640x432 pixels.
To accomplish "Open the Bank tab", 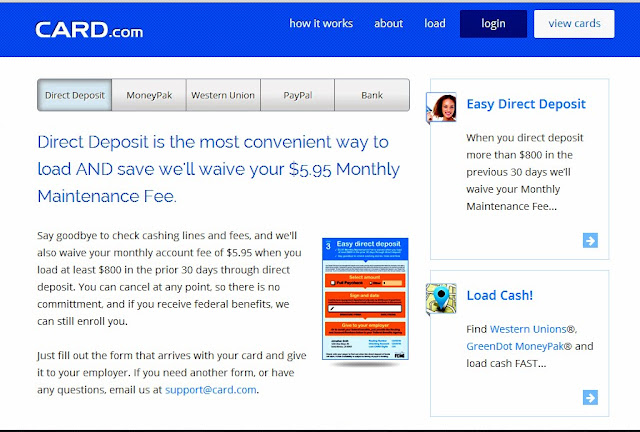I will point(372,95).
